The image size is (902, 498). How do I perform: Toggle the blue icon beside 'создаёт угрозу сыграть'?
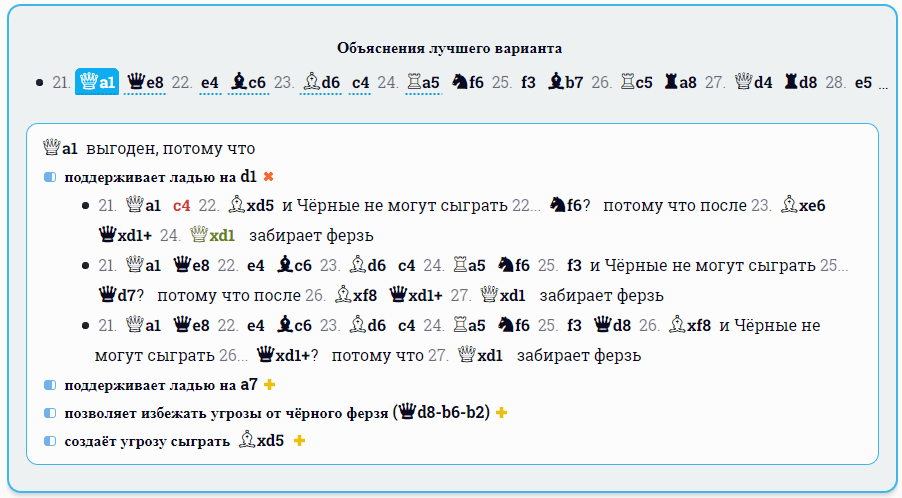[x=51, y=441]
